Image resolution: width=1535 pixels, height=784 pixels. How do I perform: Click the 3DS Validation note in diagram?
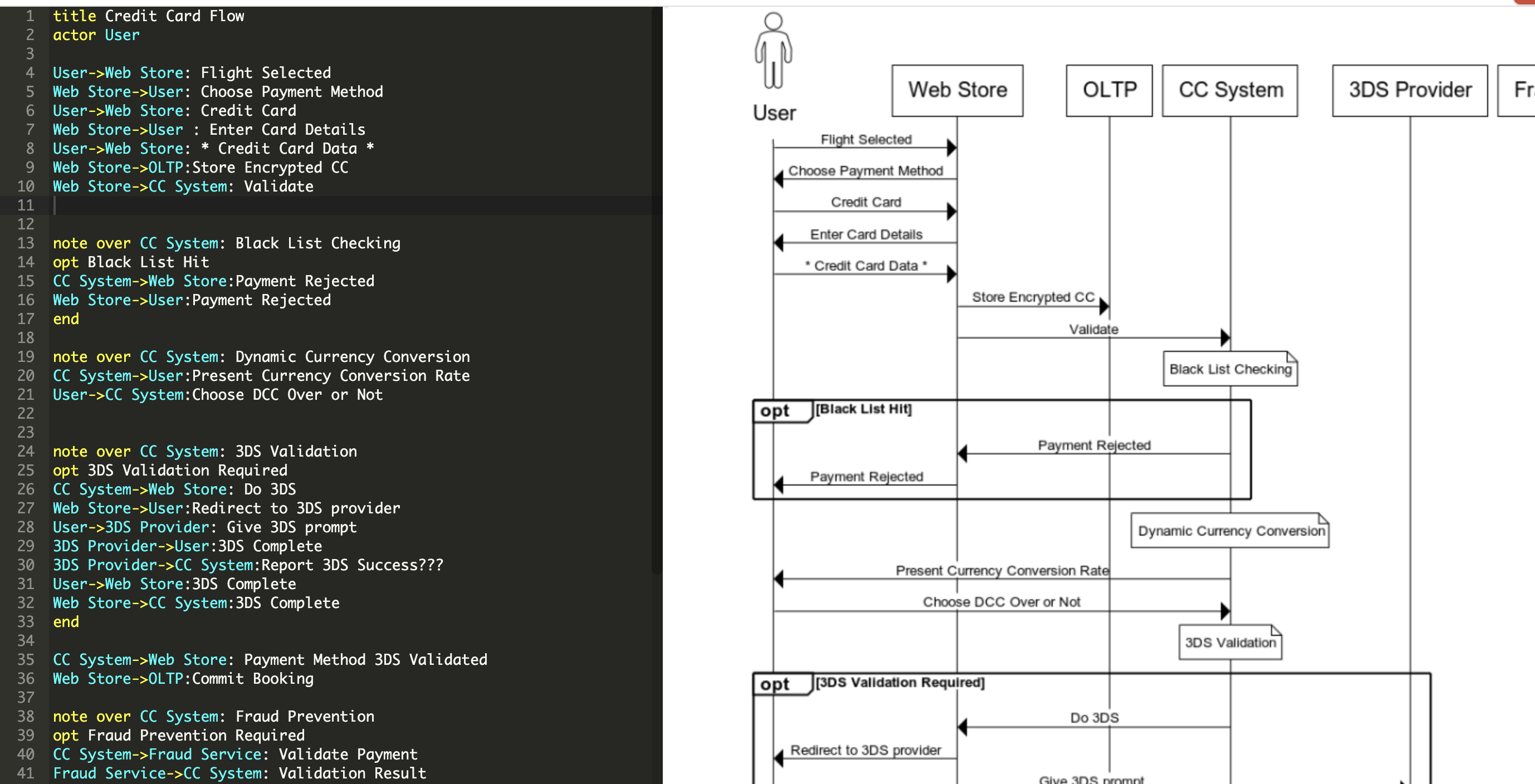coord(1230,642)
